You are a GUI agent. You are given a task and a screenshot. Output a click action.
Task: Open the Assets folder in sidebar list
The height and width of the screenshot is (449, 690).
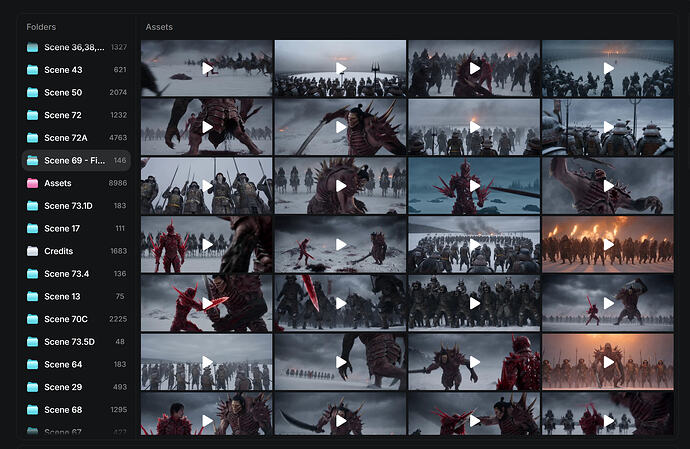point(76,183)
